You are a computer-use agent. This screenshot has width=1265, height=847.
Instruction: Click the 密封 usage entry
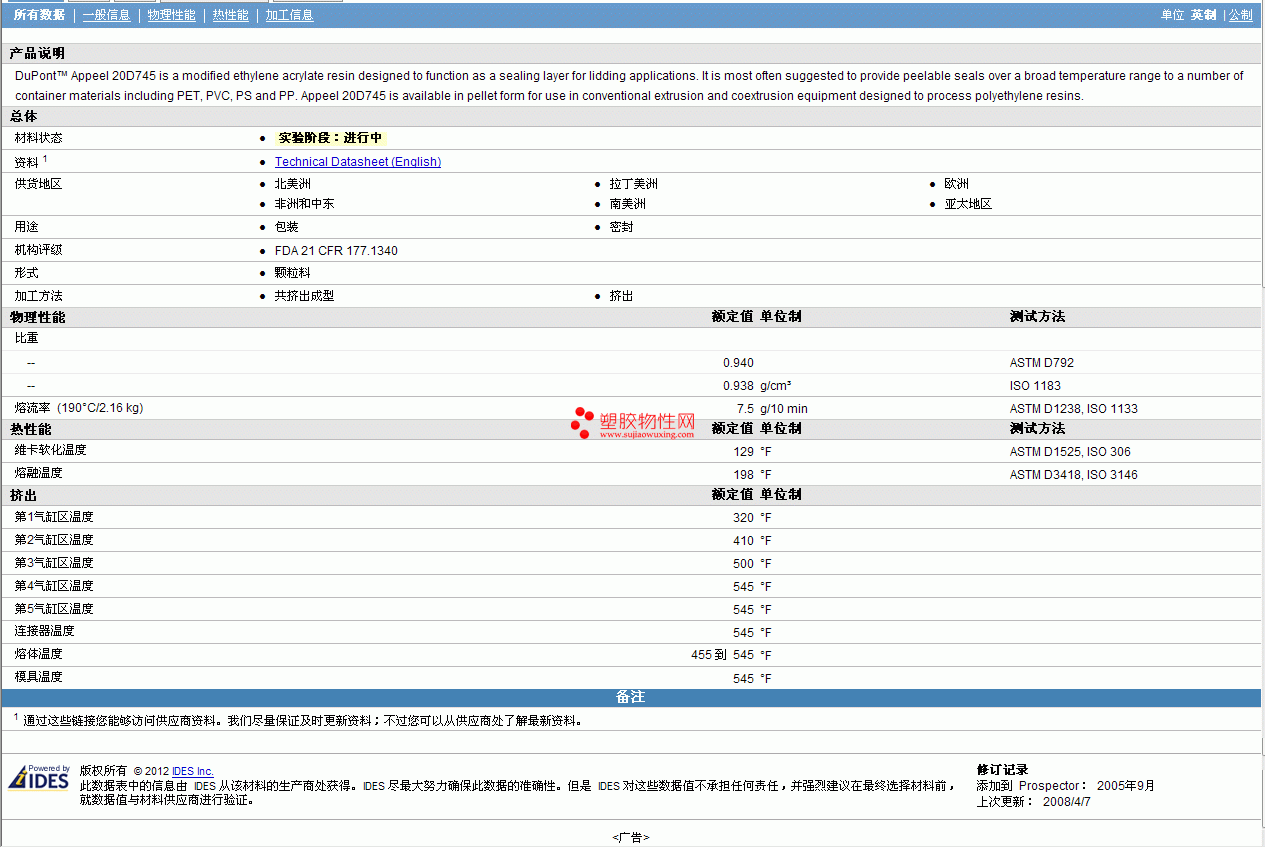(621, 227)
